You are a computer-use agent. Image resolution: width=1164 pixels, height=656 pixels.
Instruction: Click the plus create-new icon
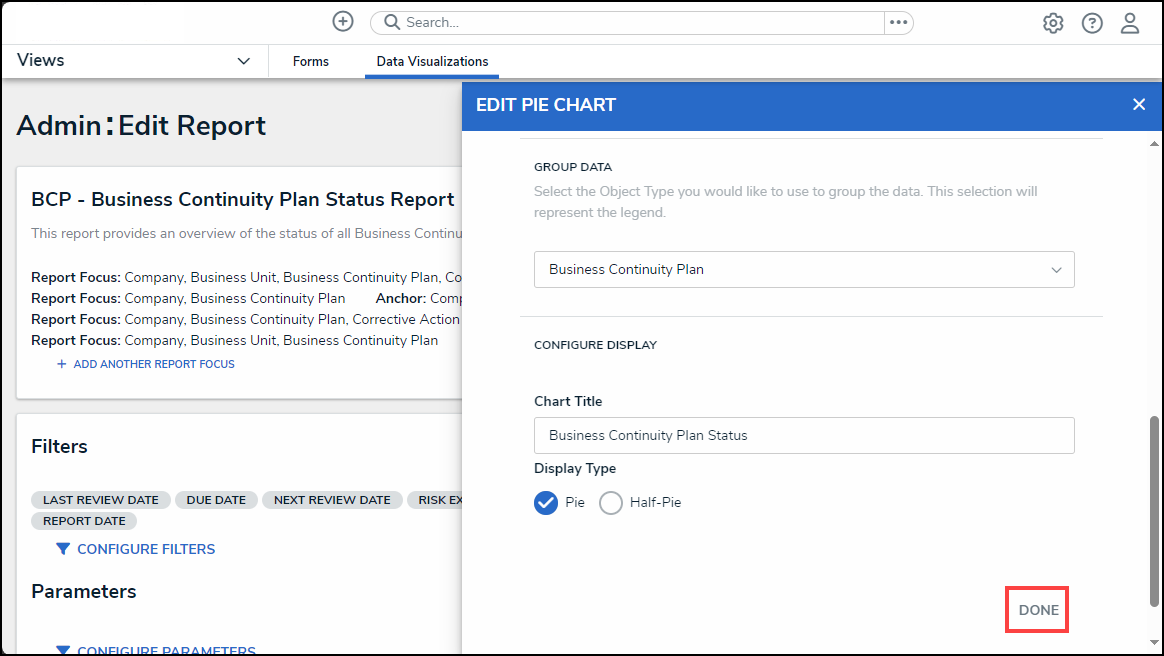pyautogui.click(x=343, y=22)
